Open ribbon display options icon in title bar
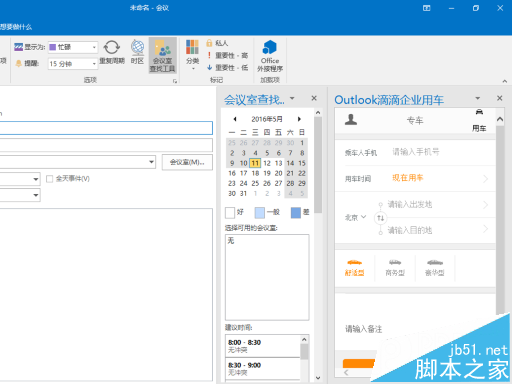 pyautogui.click(x=427, y=8)
